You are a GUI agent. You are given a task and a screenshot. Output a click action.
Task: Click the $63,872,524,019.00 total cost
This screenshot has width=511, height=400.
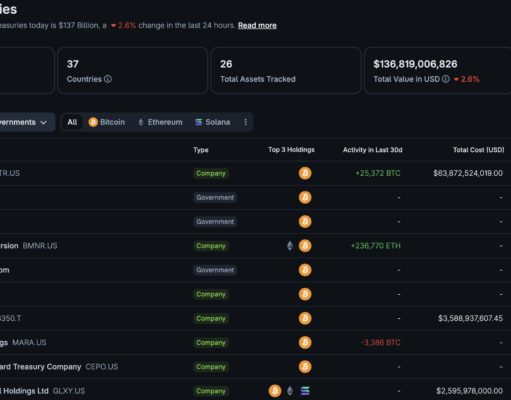pyautogui.click(x=468, y=173)
